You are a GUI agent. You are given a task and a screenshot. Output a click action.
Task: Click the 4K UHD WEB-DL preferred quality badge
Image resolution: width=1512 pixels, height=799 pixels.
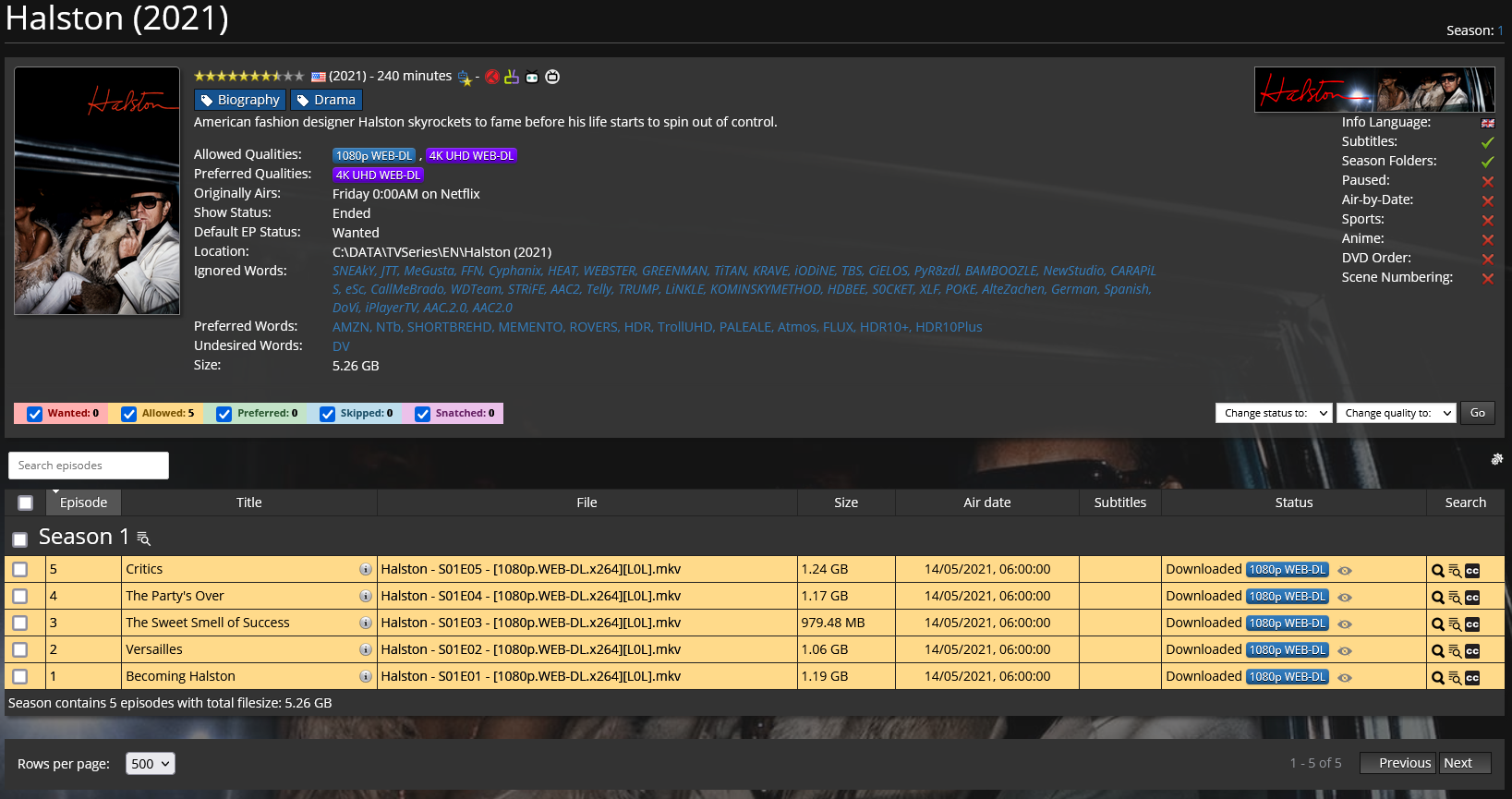[x=378, y=176]
